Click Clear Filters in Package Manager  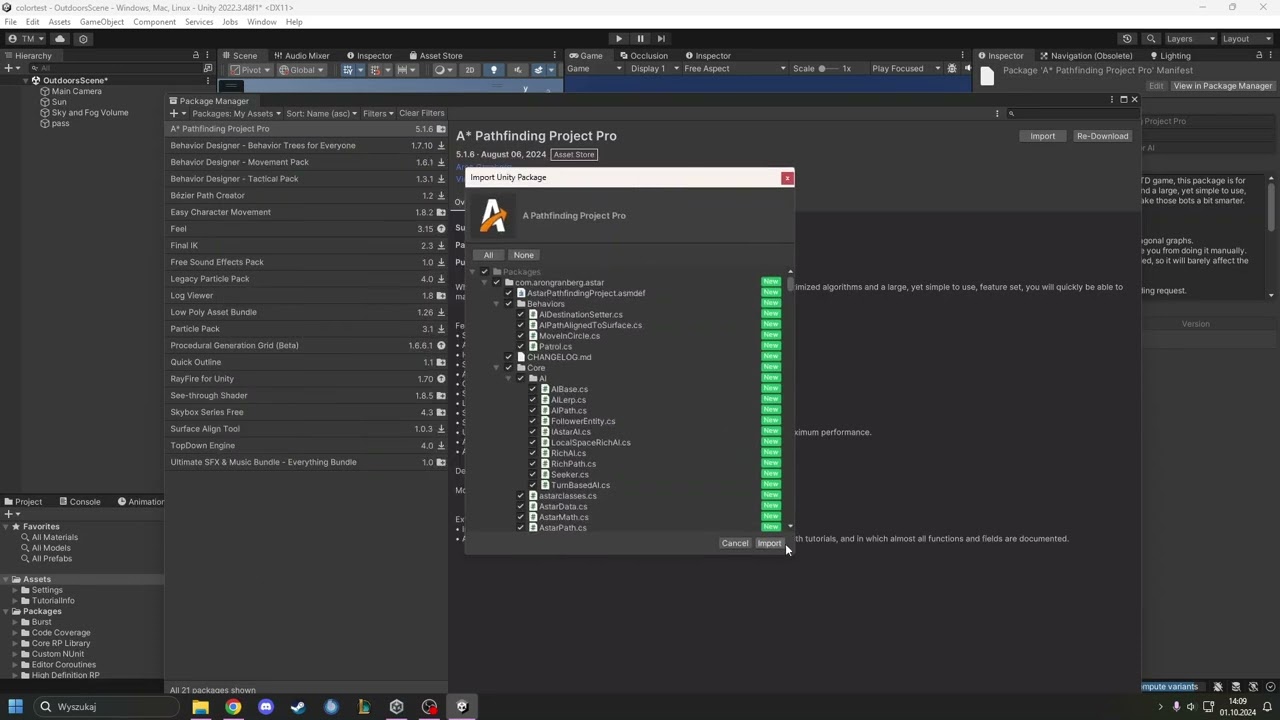click(x=422, y=114)
